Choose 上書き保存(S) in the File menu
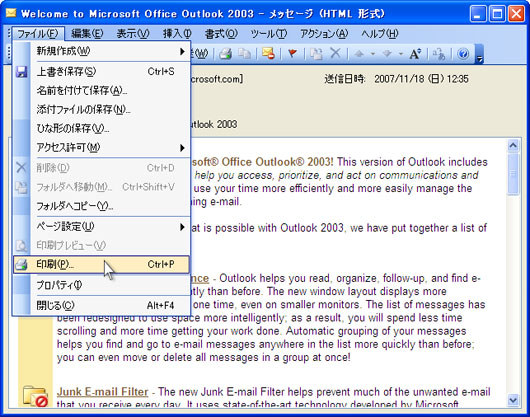 [x=101, y=71]
